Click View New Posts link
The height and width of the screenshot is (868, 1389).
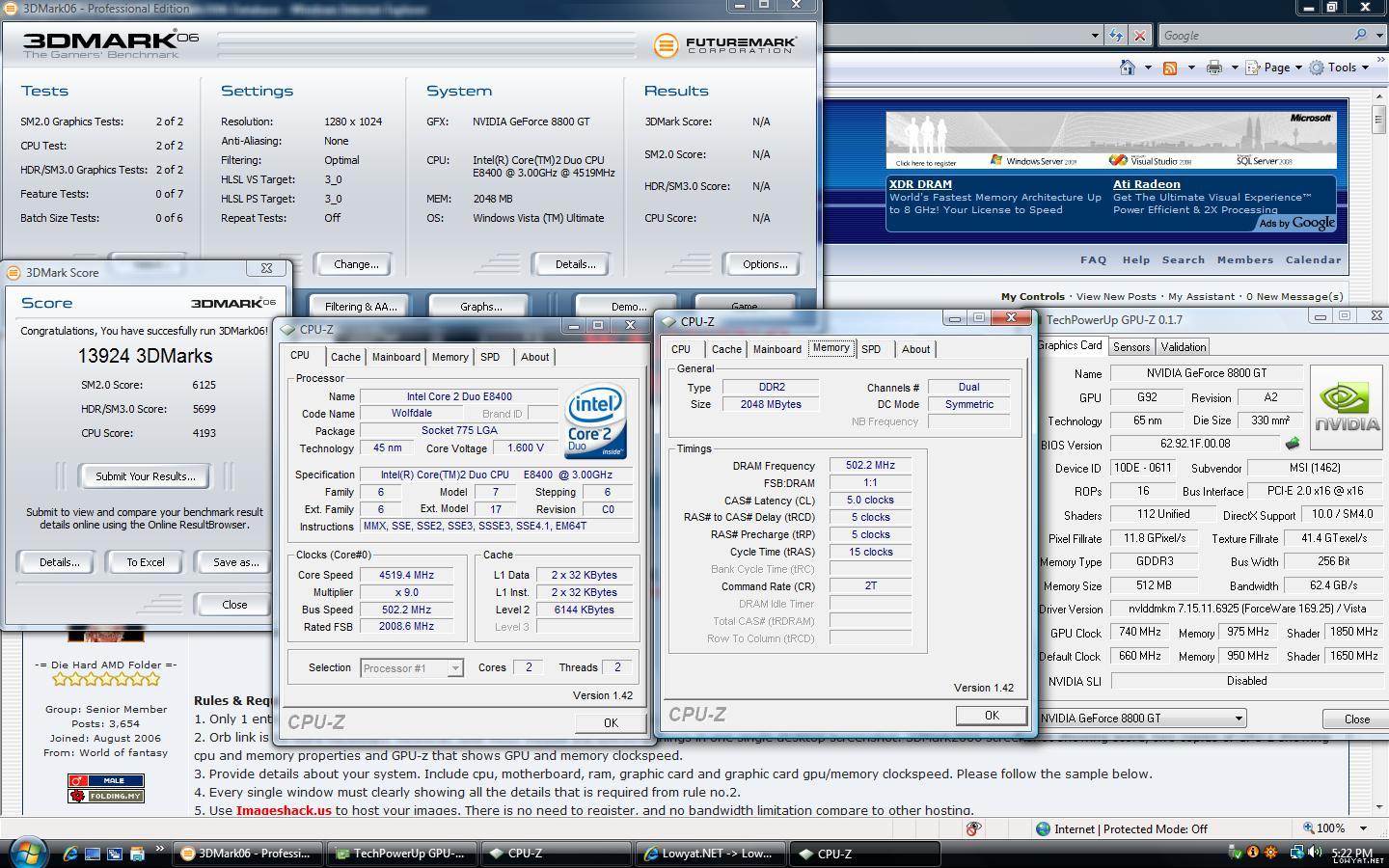click(x=1115, y=297)
